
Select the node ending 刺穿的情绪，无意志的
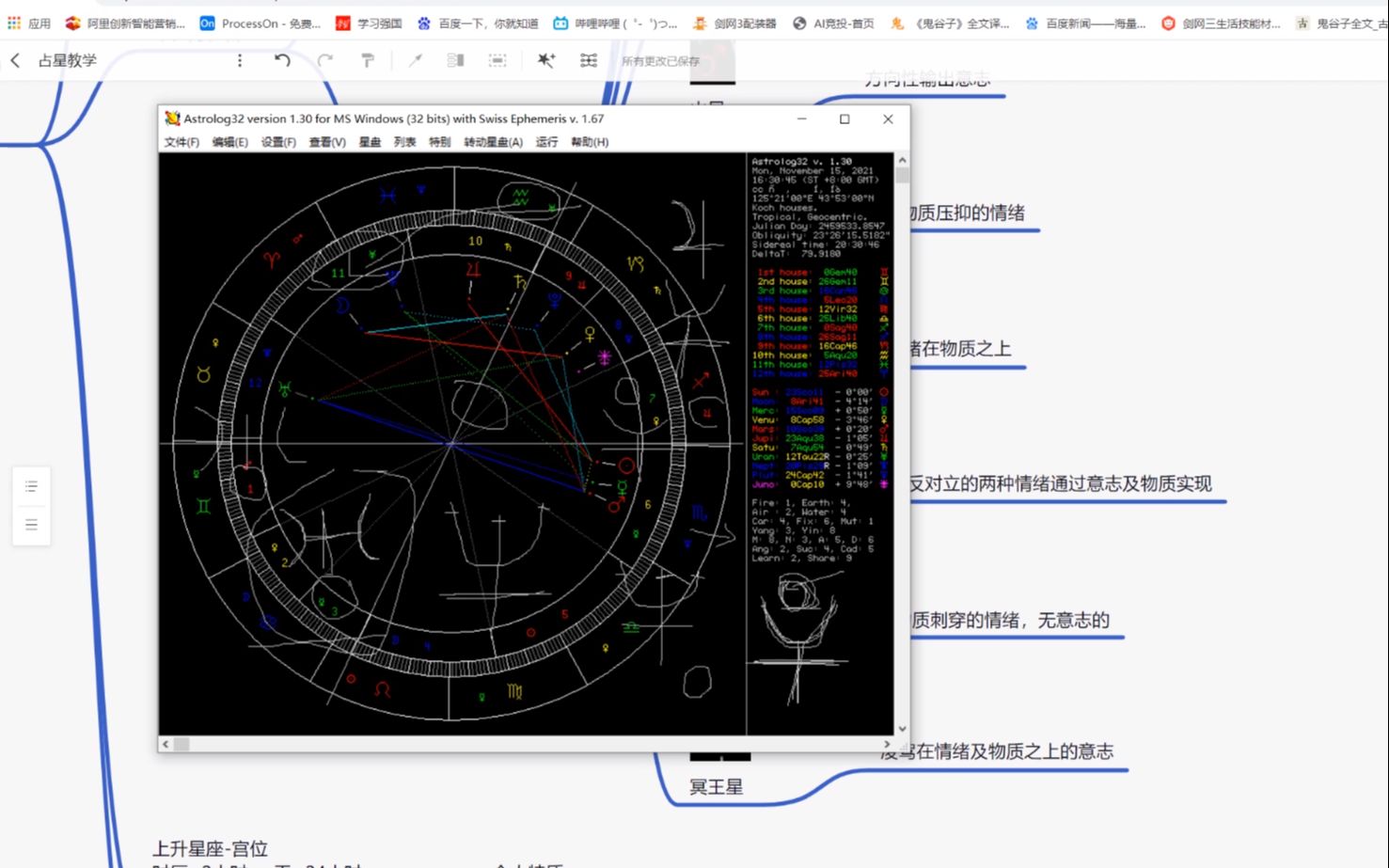click(1011, 621)
